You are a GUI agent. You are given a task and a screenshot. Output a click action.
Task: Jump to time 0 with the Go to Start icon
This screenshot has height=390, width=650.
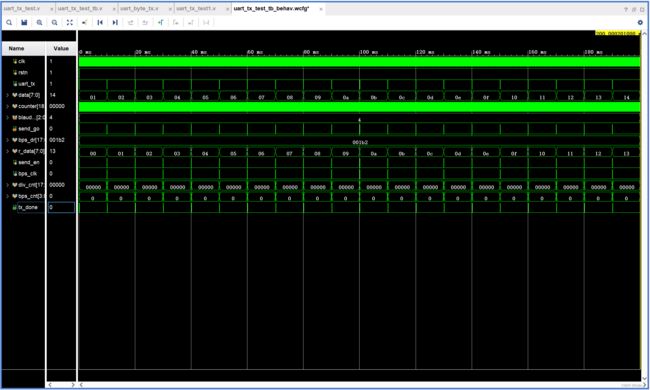pyautogui.click(x=100, y=22)
